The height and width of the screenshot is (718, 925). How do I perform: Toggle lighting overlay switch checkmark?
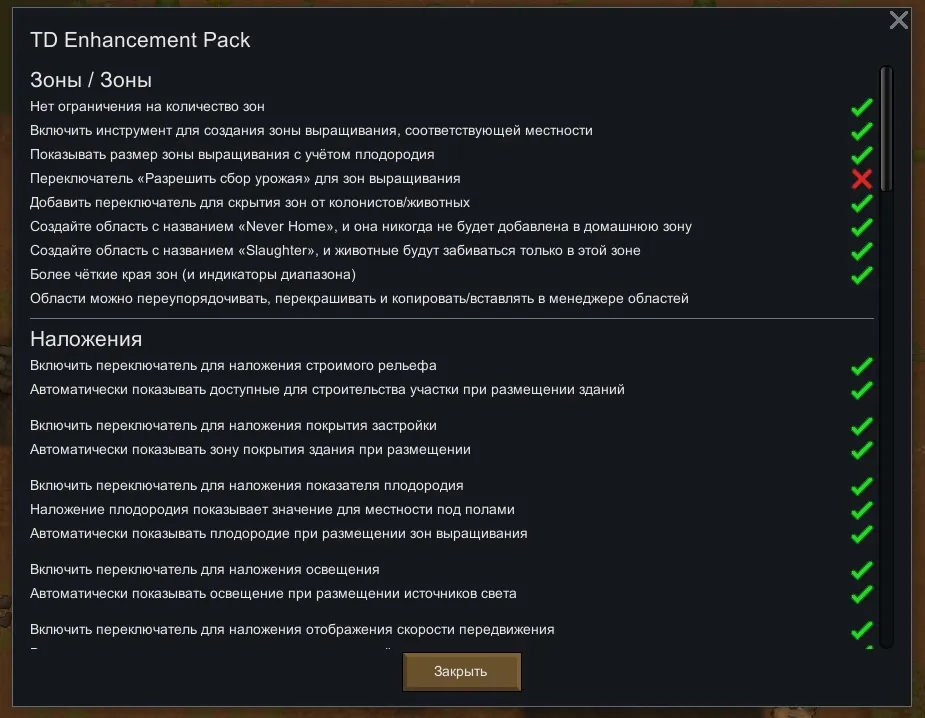[861, 570]
